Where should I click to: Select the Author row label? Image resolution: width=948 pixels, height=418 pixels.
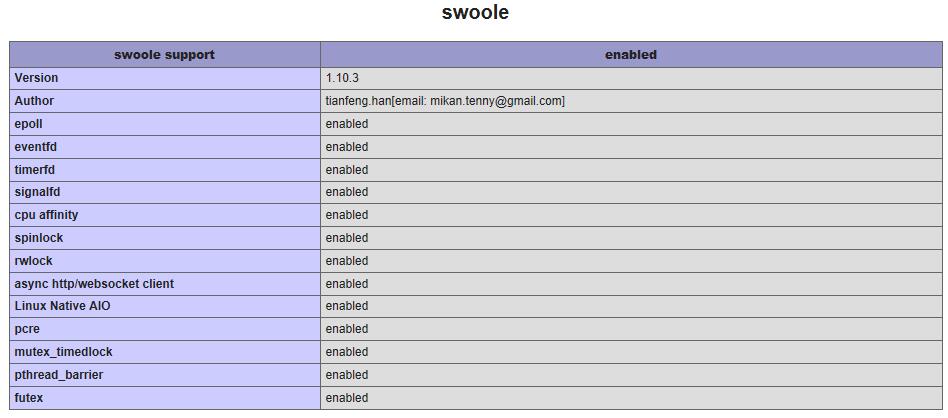34,101
